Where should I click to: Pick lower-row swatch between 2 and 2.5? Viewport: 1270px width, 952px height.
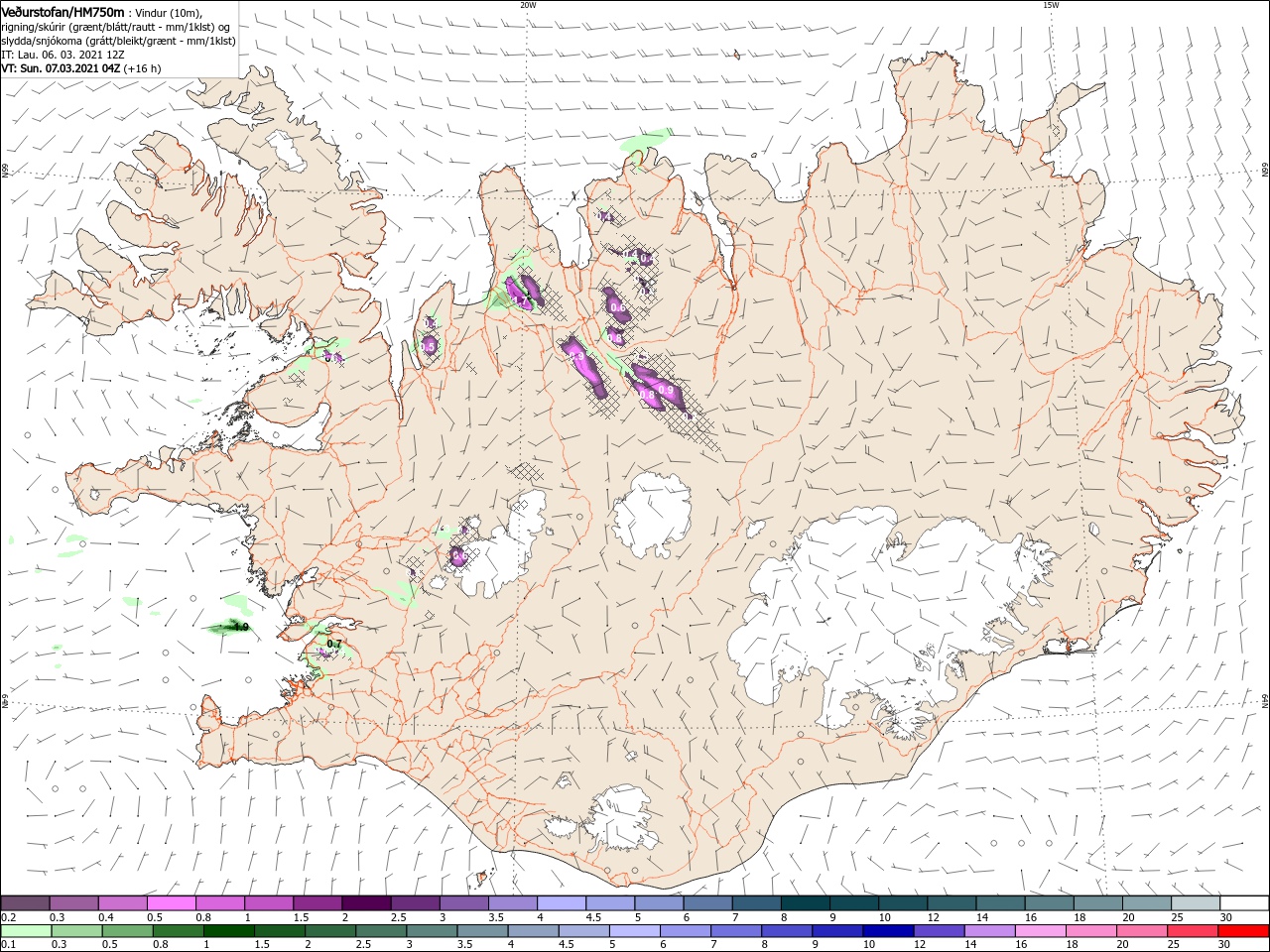[x=330, y=931]
